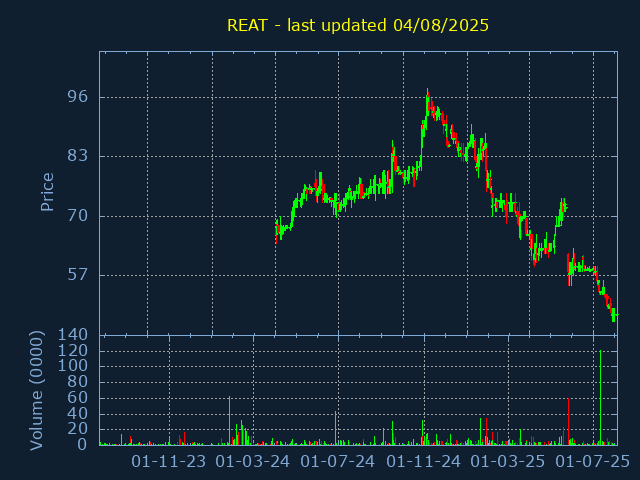The width and height of the screenshot is (640, 480).
Task: Click the date label 01-07-25
Action: 593,462
